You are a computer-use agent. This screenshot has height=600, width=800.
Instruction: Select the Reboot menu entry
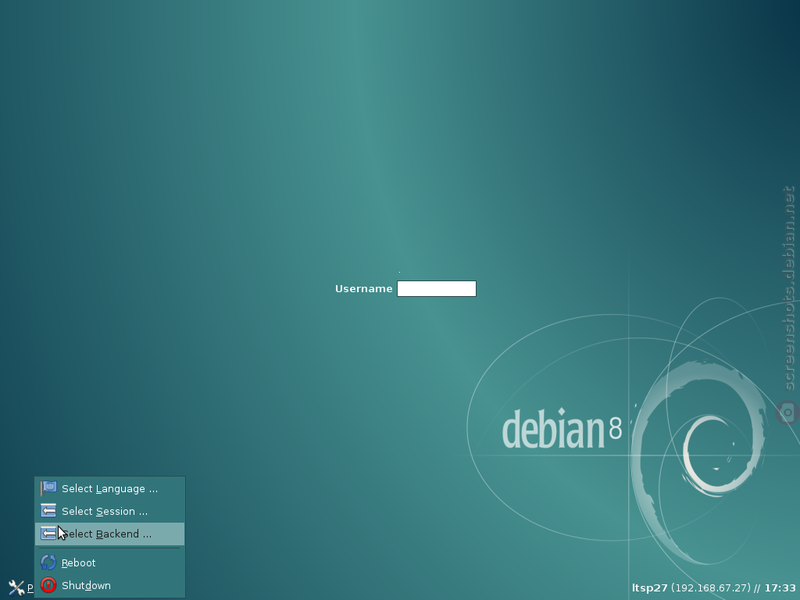coord(110,563)
